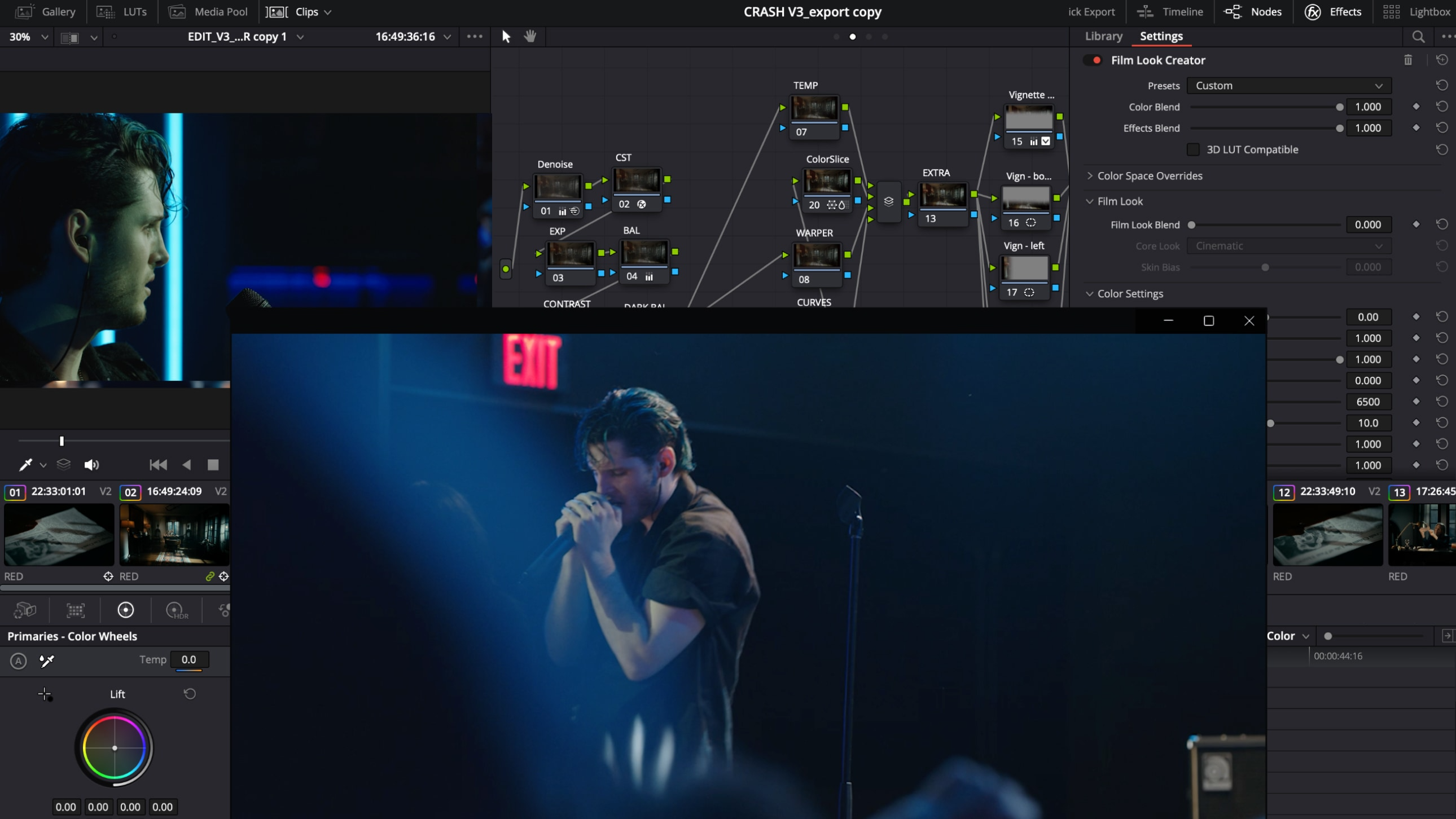Viewport: 1456px width, 819px height.
Task: Switch to the Library tab
Action: (x=1103, y=36)
